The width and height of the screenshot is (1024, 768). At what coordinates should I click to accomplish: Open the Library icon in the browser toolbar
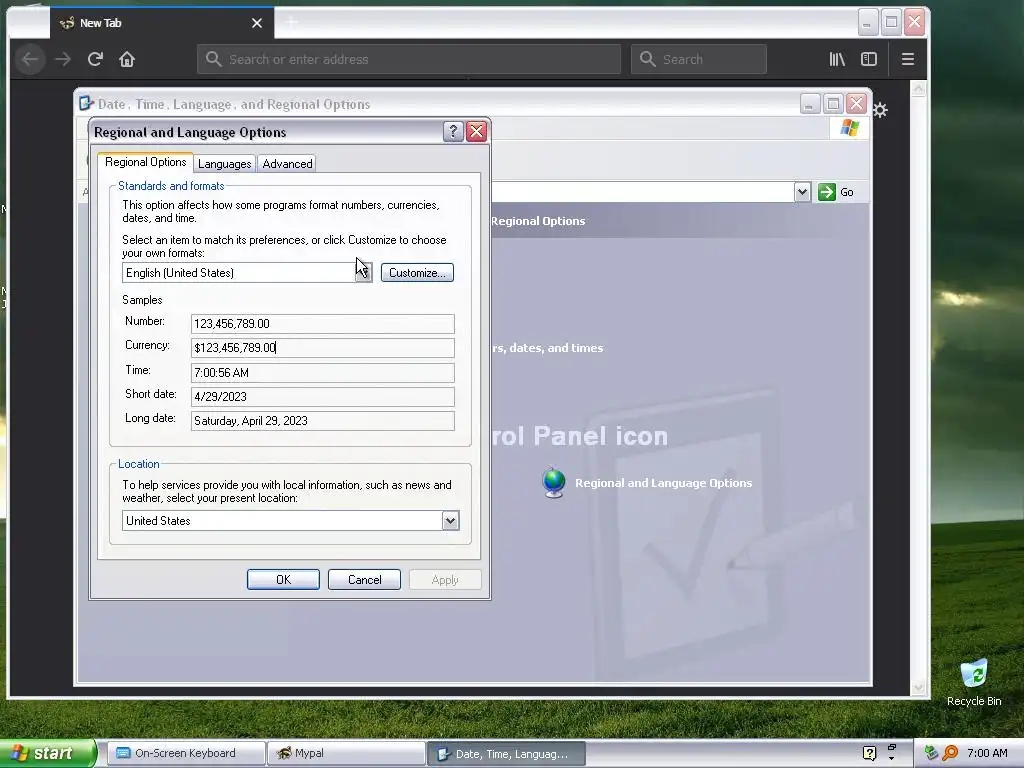[x=837, y=59]
